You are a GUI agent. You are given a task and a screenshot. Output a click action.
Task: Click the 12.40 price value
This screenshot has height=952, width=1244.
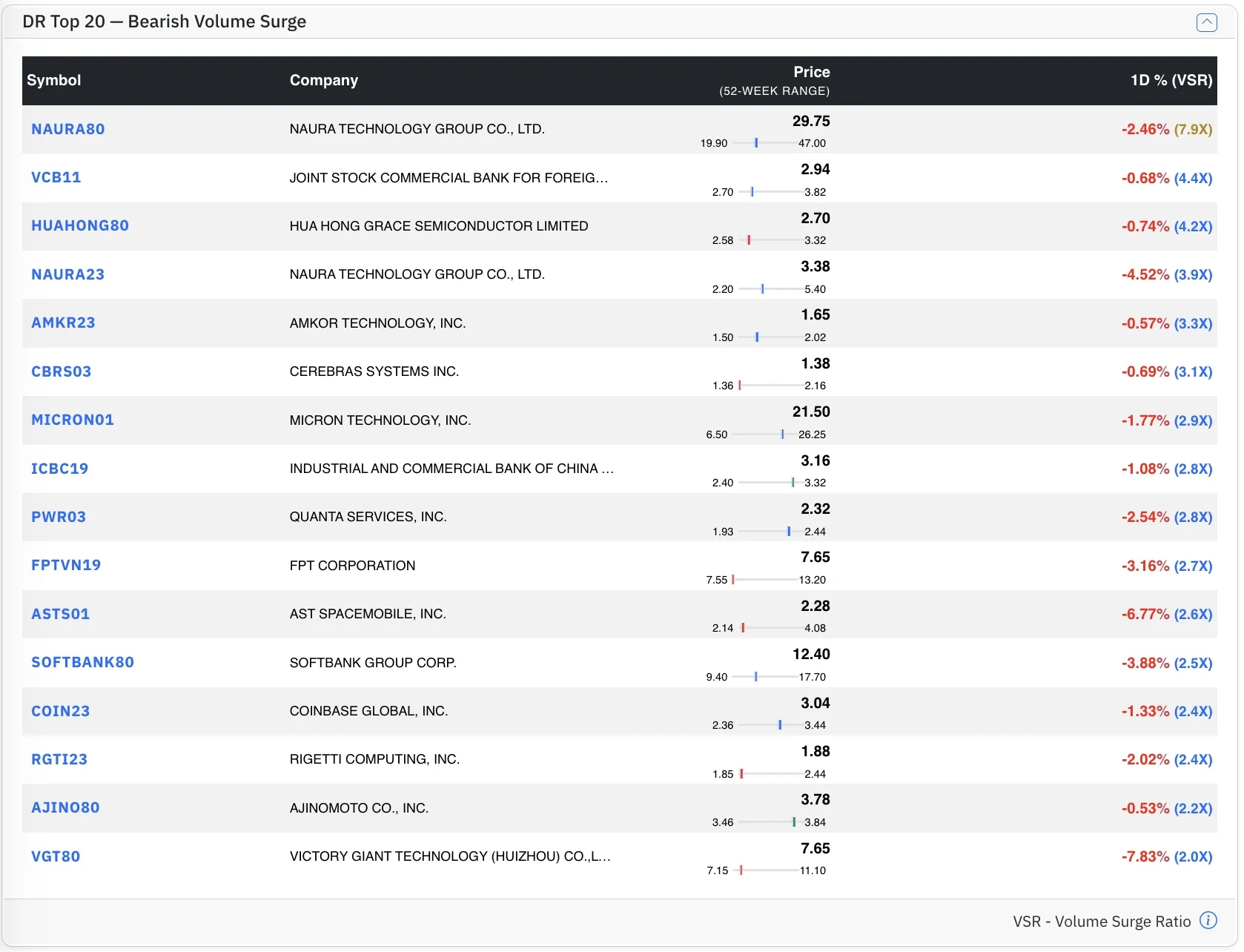[x=811, y=654]
